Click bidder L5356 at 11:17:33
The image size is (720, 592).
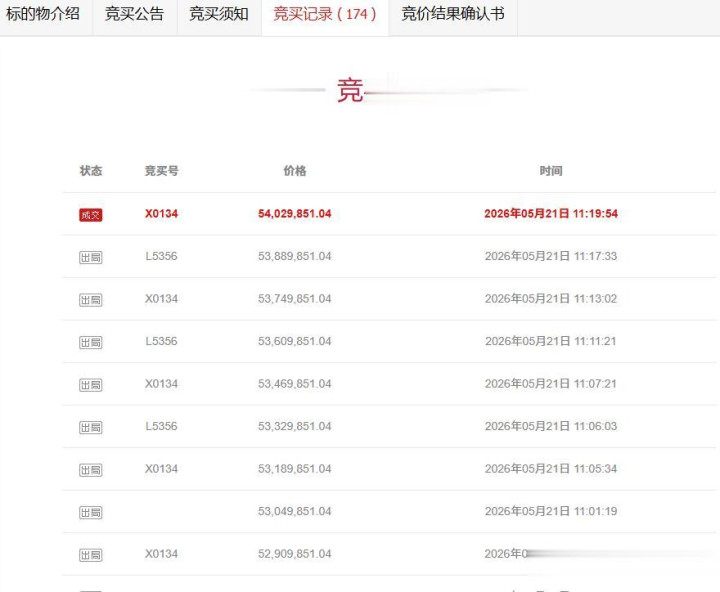[x=161, y=256]
